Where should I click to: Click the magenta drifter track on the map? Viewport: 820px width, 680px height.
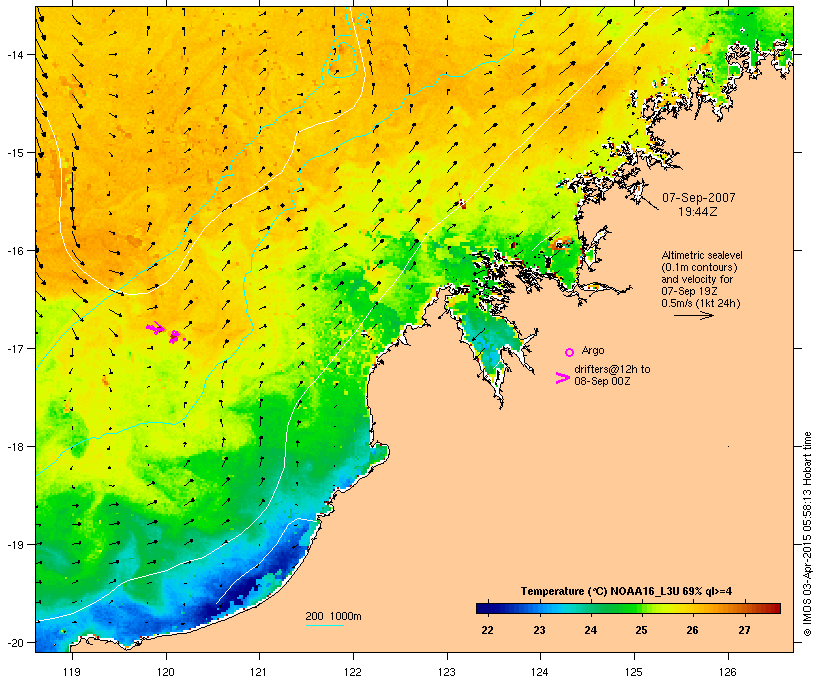[164, 332]
